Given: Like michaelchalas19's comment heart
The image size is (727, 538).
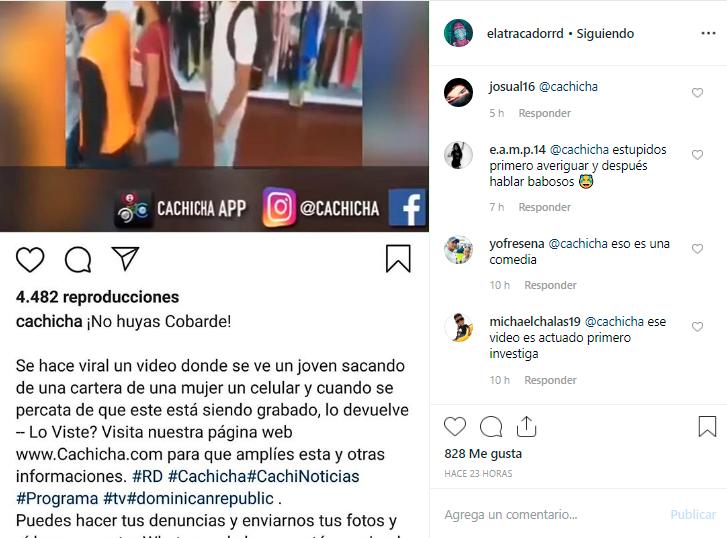Looking at the screenshot, I should [697, 327].
